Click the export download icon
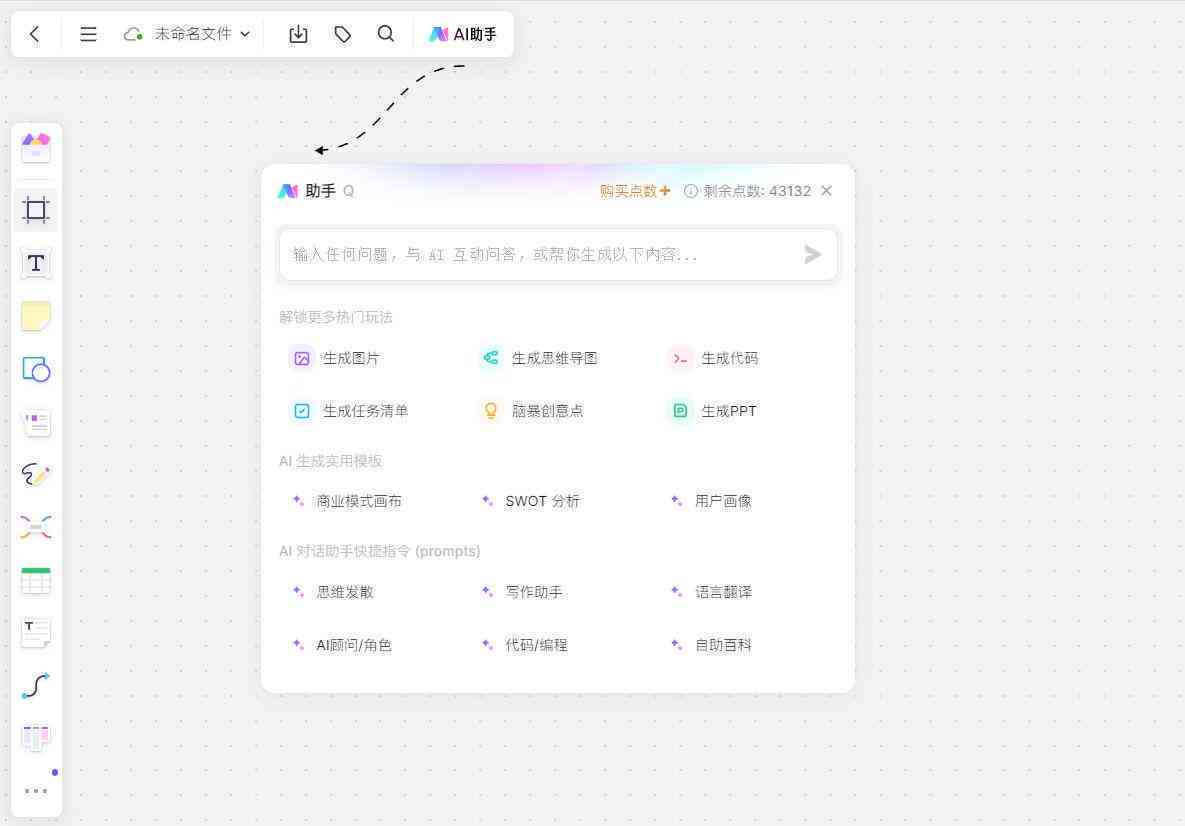This screenshot has width=1185, height=826. (x=299, y=34)
